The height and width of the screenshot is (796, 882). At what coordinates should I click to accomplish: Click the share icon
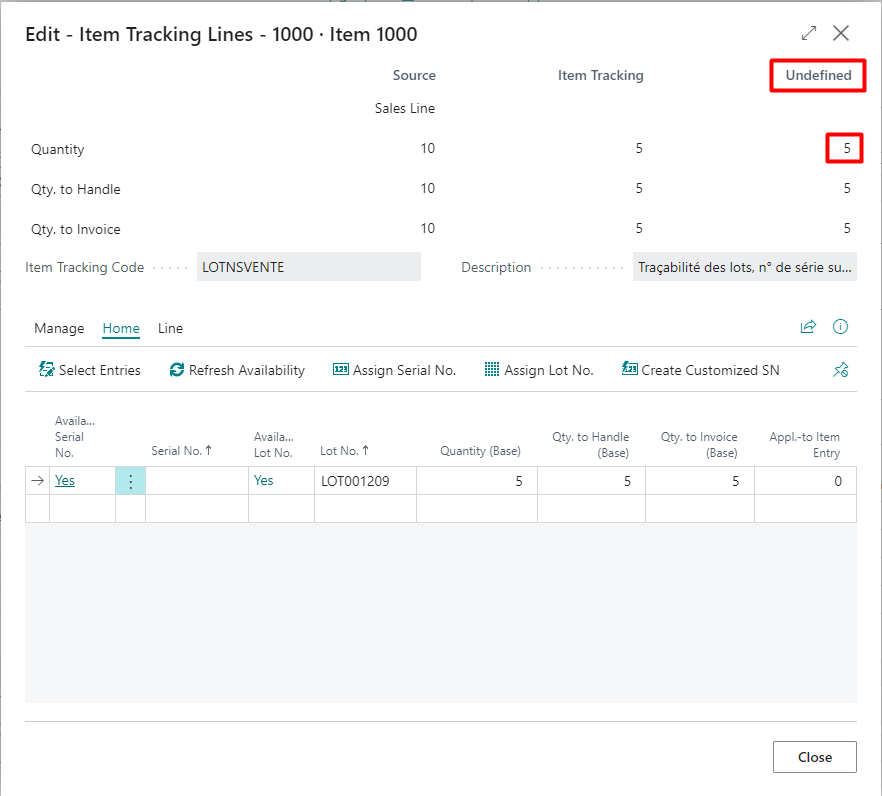pos(808,327)
